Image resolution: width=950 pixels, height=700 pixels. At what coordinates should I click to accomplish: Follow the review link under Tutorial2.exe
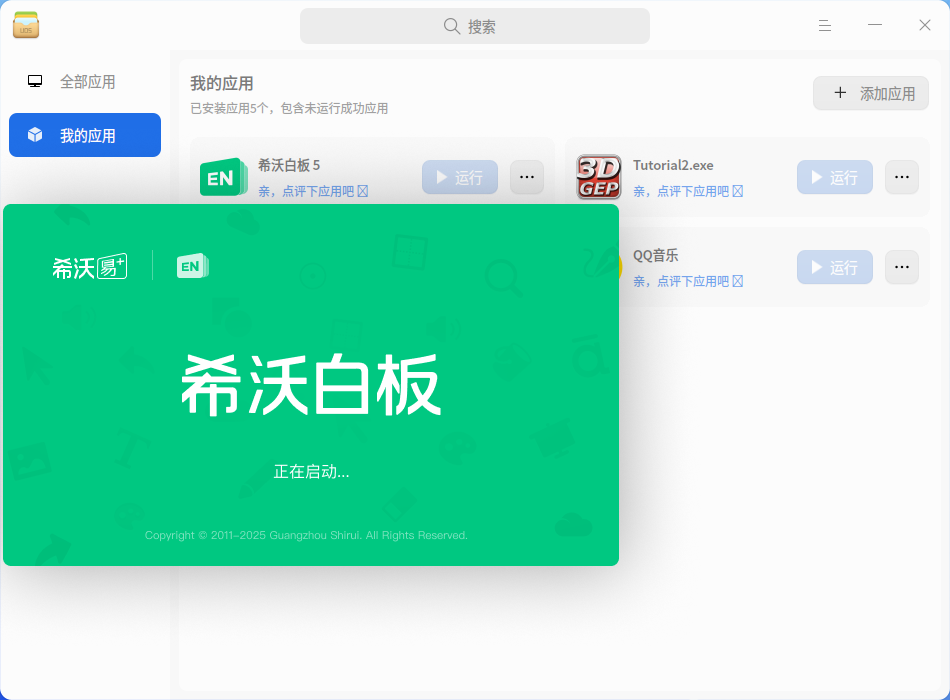click(x=688, y=192)
